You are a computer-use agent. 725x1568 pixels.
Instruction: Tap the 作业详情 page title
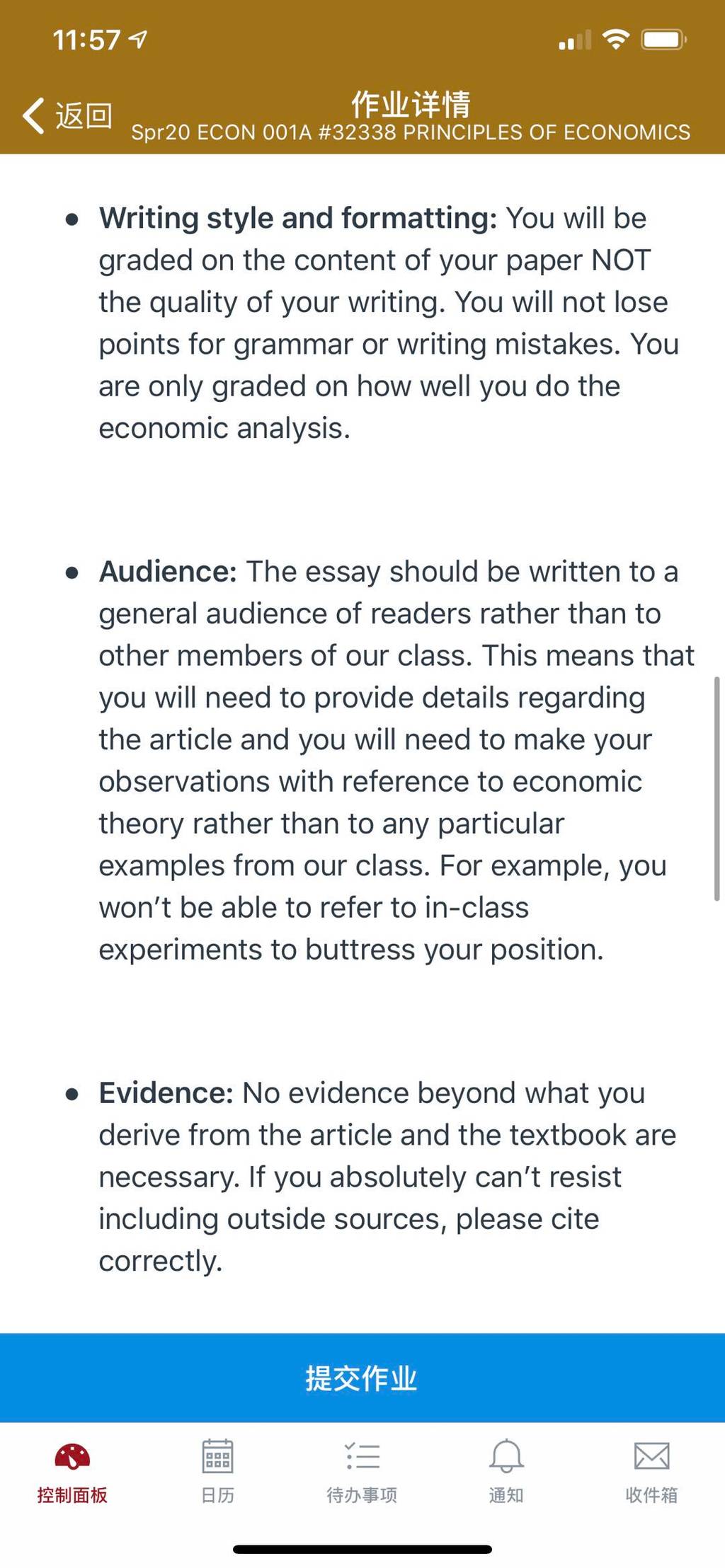pyautogui.click(x=411, y=103)
